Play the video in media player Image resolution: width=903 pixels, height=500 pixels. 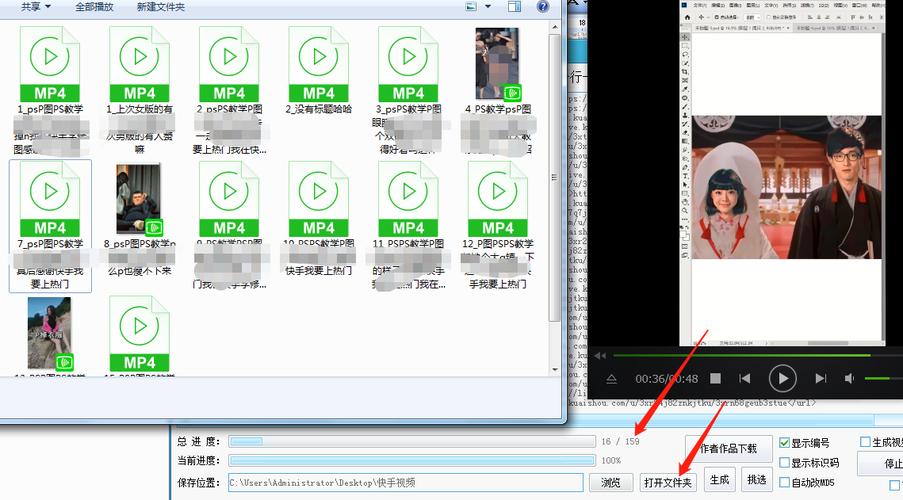(783, 378)
